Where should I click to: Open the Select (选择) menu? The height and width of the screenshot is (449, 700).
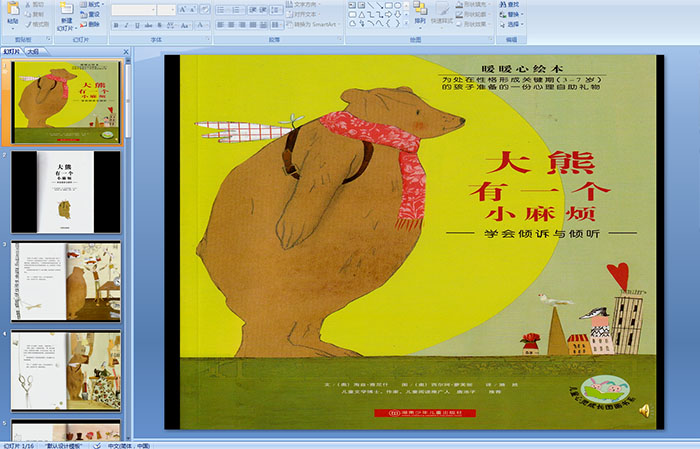[512, 24]
